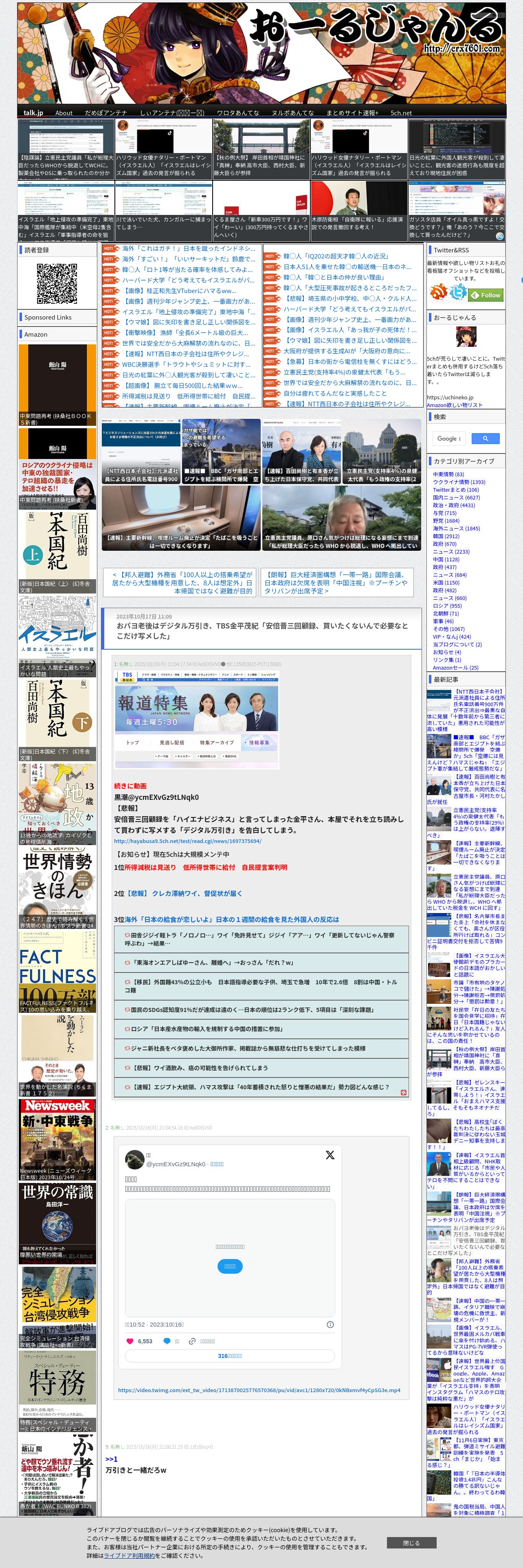523x1568 pixels.
Task: Click the copy link icon in tweet
Action: 192,1341
